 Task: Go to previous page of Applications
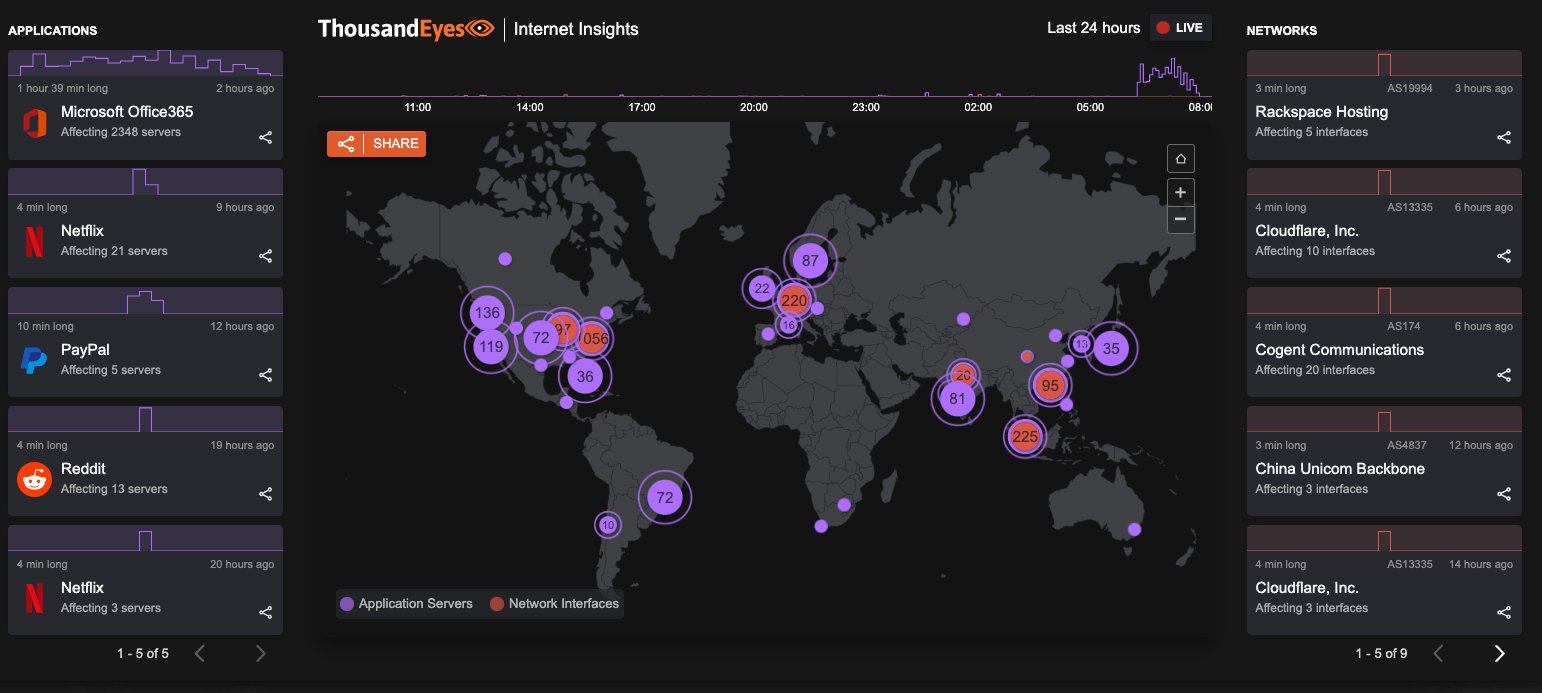[200, 654]
